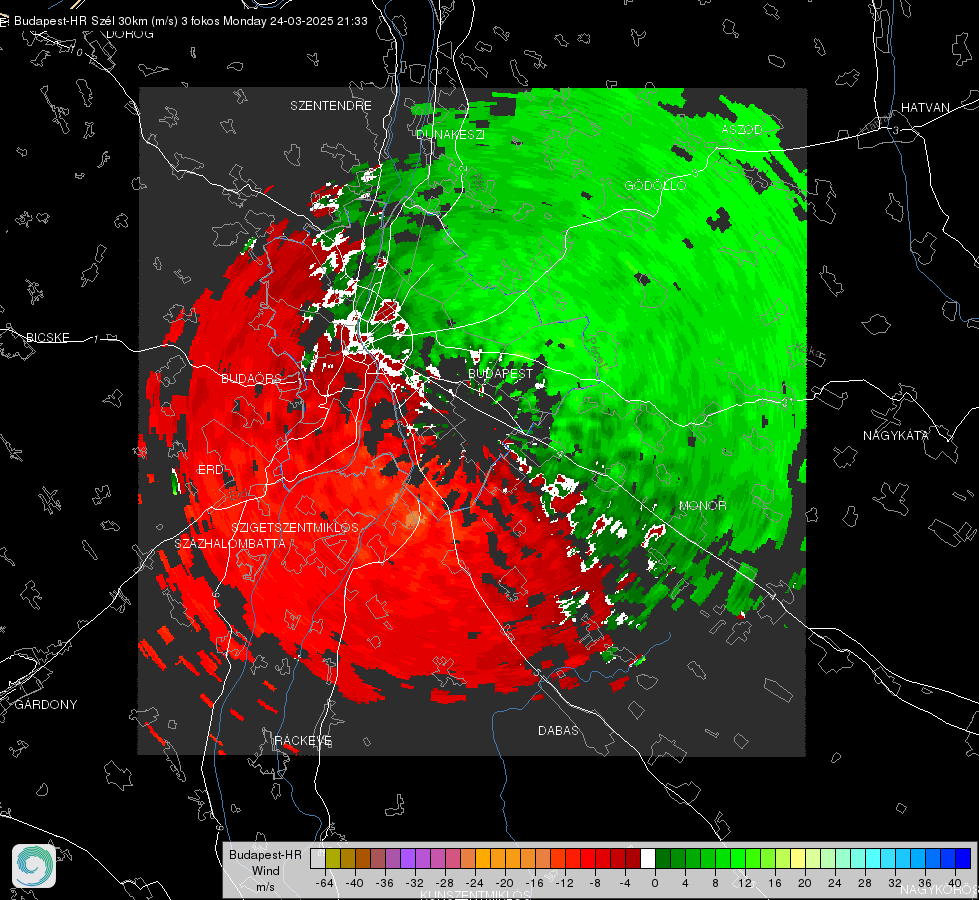Click the RÁCKEVE map label
Viewport: 979px width, 900px height.
pyautogui.click(x=303, y=740)
